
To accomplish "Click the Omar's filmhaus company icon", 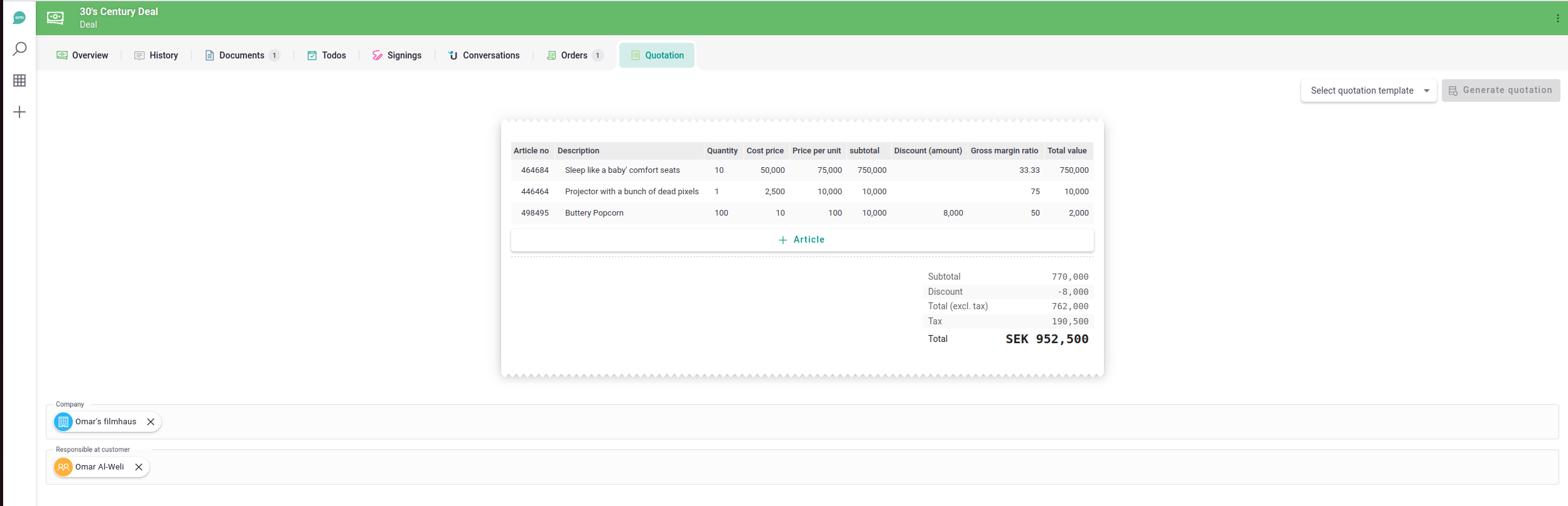I will pos(63,422).
